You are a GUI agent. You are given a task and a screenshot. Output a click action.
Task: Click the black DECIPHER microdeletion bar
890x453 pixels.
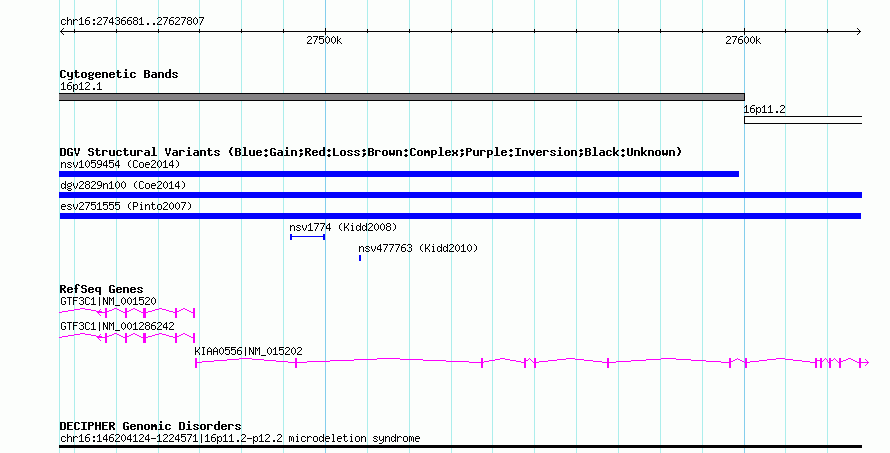point(460,447)
